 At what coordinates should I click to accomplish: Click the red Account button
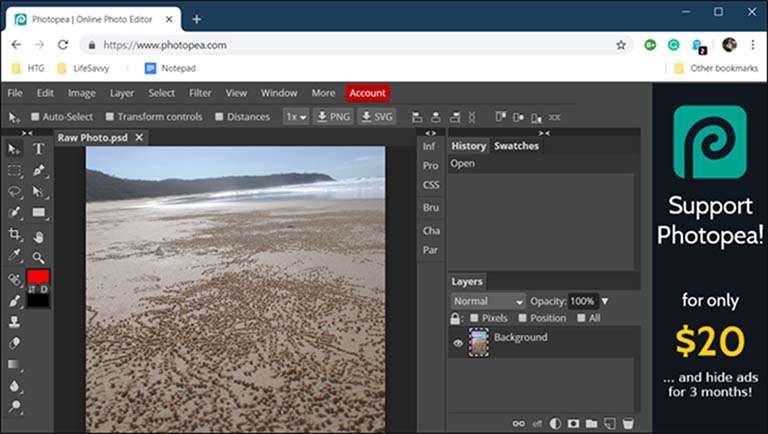point(367,93)
